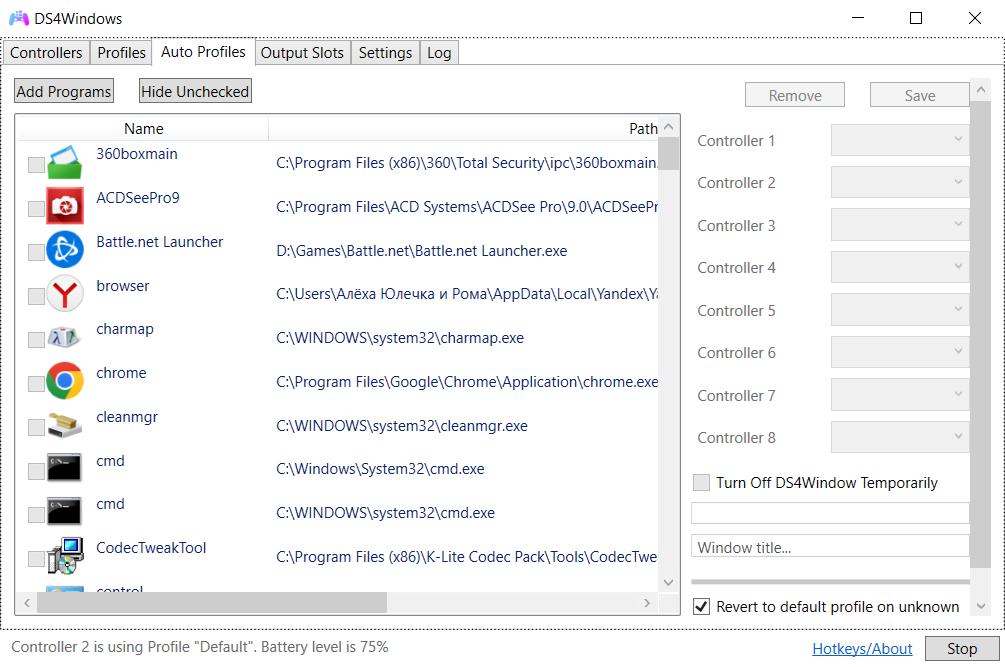The height and width of the screenshot is (667, 1005).
Task: Click the charmap icon
Action: tap(65, 337)
